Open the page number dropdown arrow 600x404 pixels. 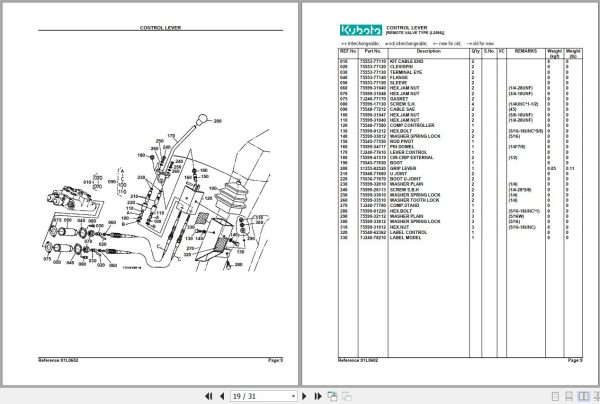(293, 396)
